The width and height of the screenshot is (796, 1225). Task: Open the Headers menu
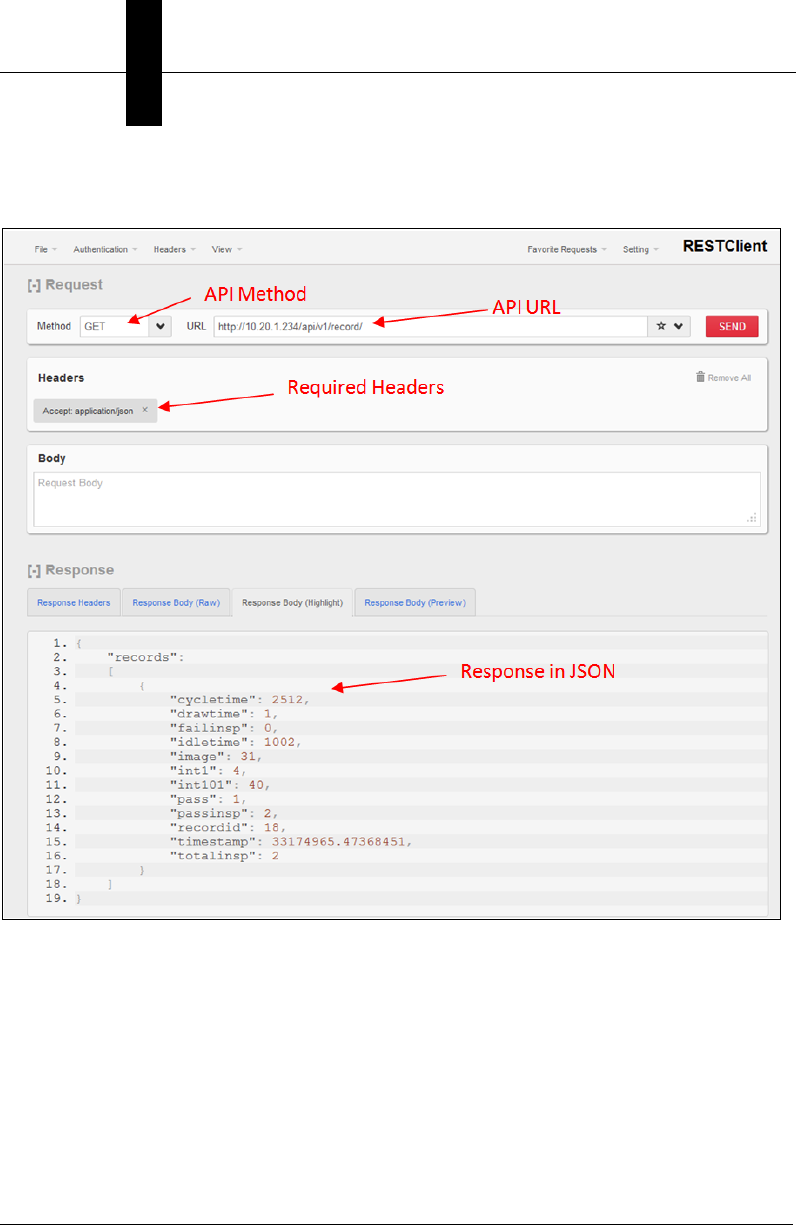(174, 249)
